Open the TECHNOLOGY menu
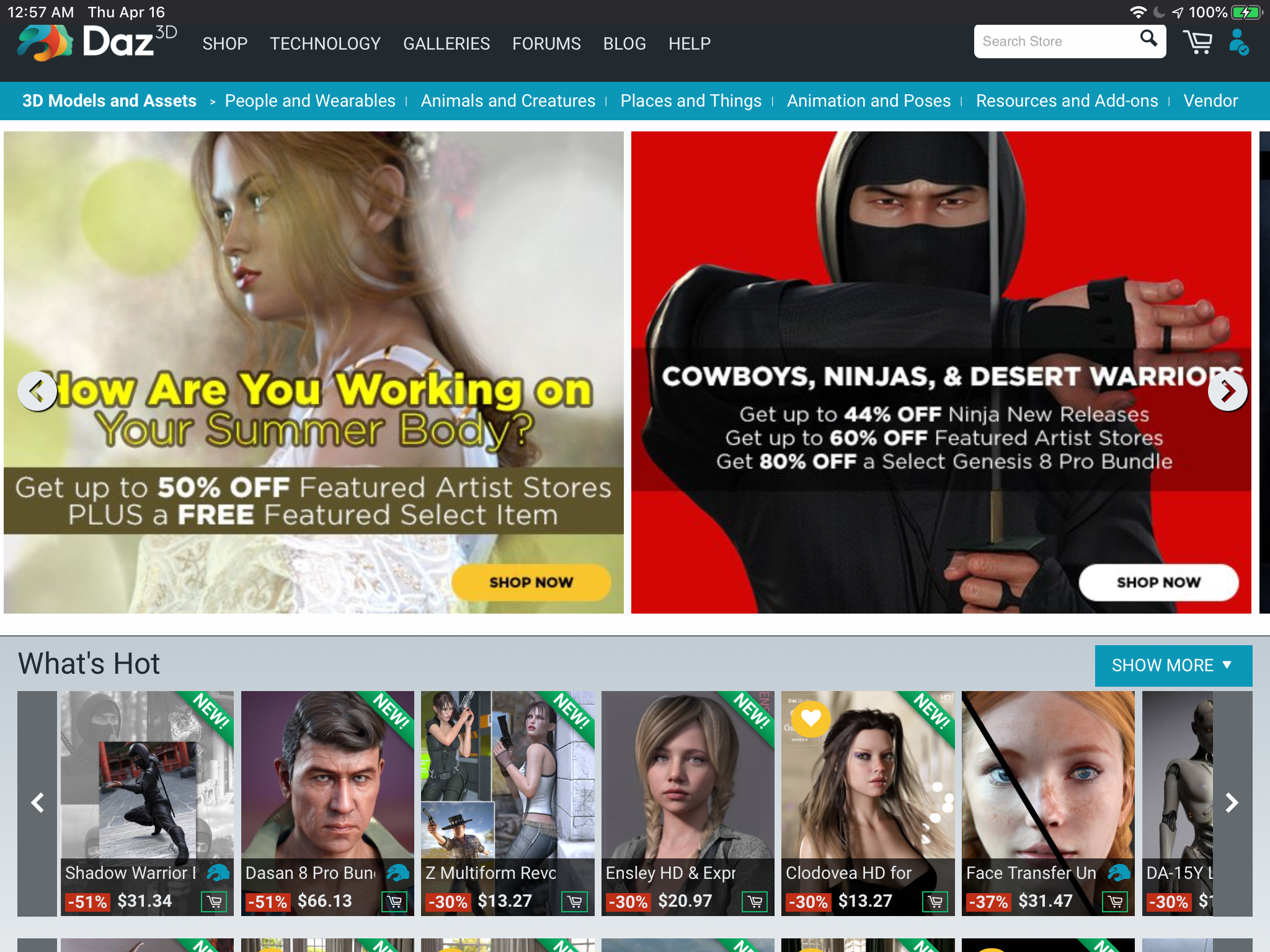The image size is (1270, 952). coord(325,43)
